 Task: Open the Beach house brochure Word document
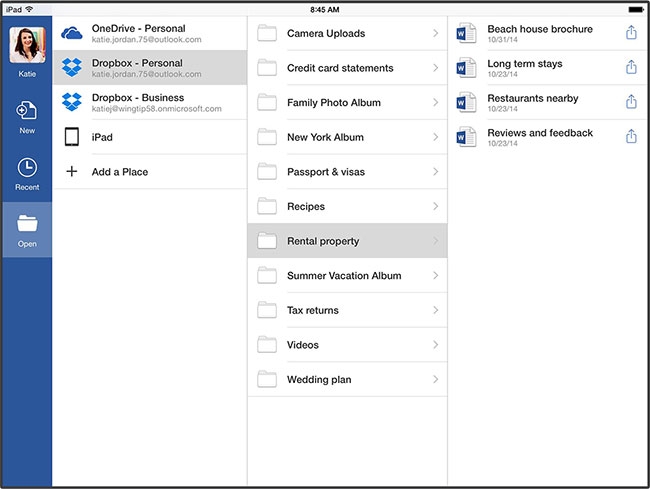coord(539,33)
